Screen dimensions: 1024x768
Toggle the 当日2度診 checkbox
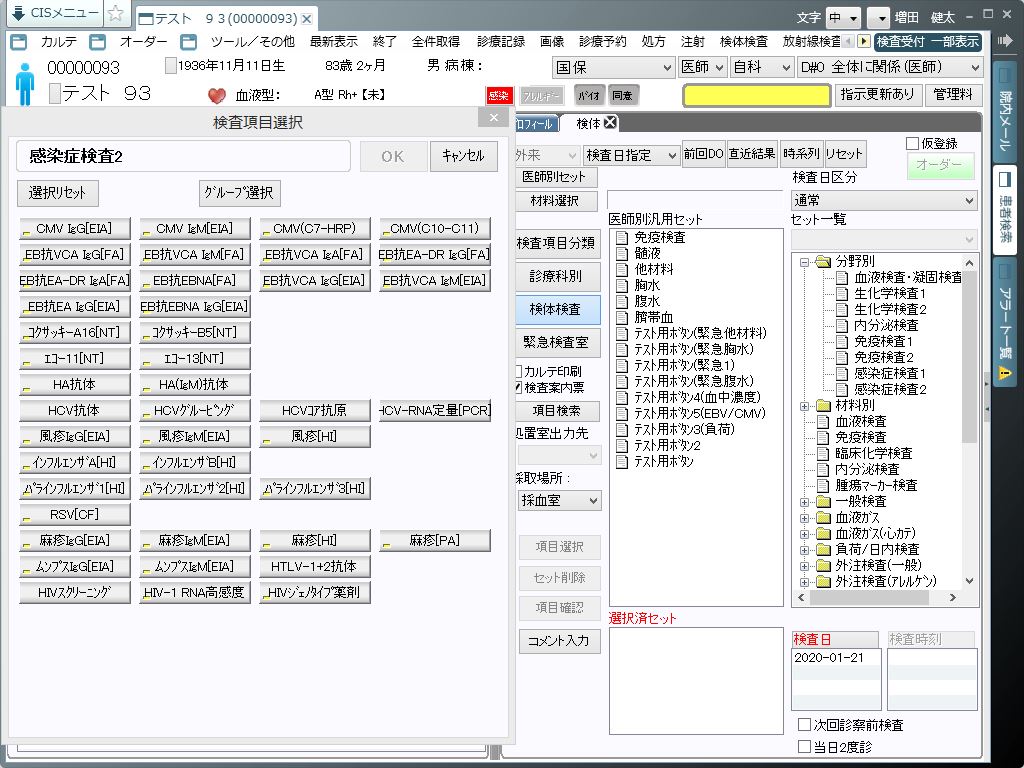click(803, 746)
